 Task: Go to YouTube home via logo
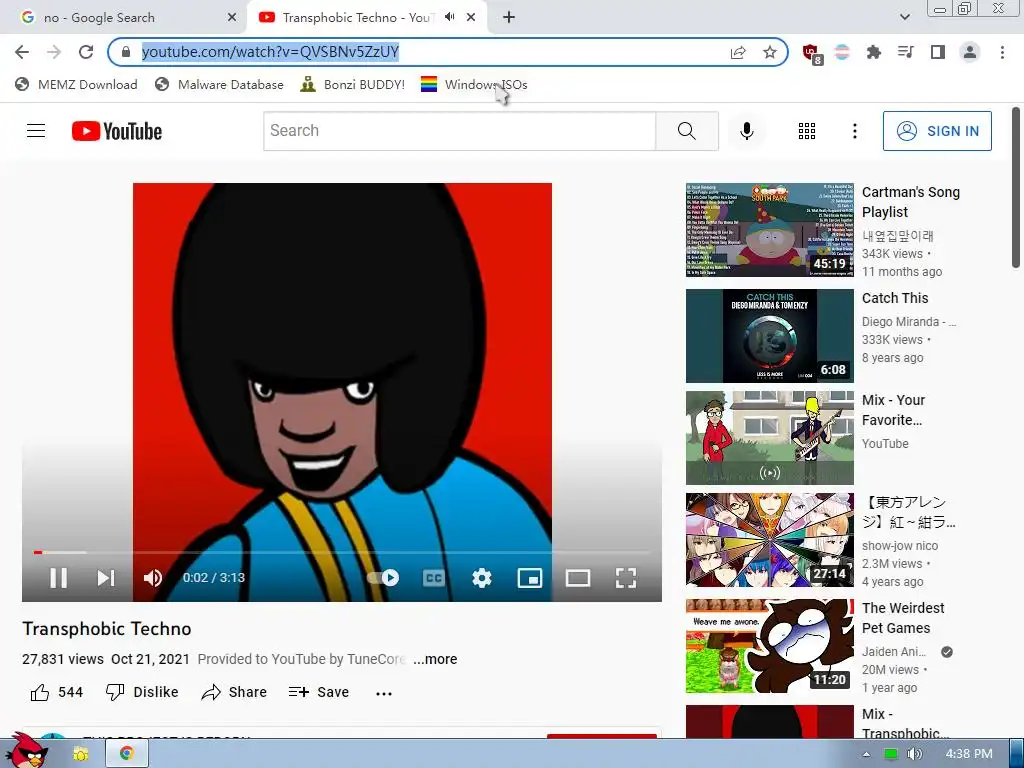click(x=117, y=131)
